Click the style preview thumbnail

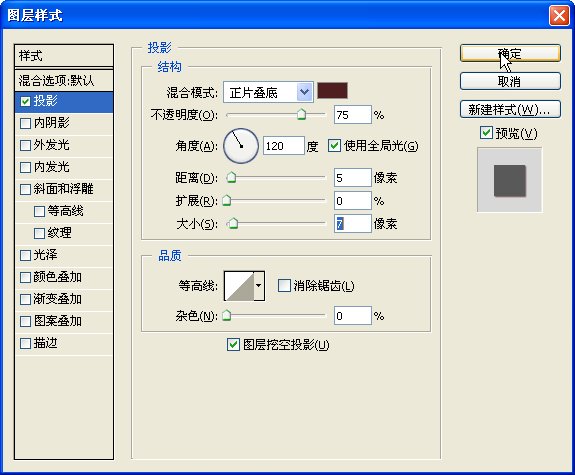[509, 180]
